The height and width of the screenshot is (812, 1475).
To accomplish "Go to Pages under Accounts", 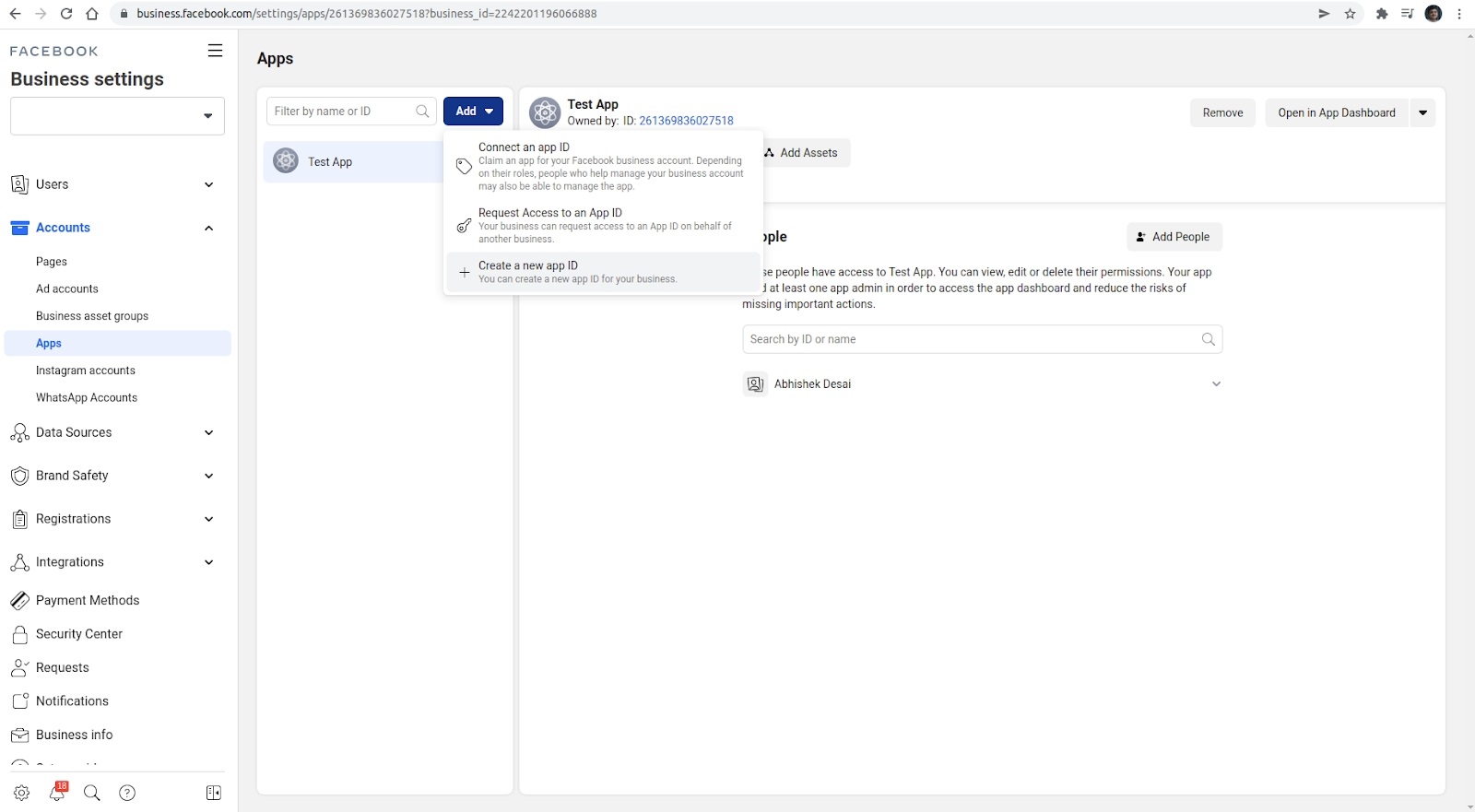I will [x=52, y=262].
